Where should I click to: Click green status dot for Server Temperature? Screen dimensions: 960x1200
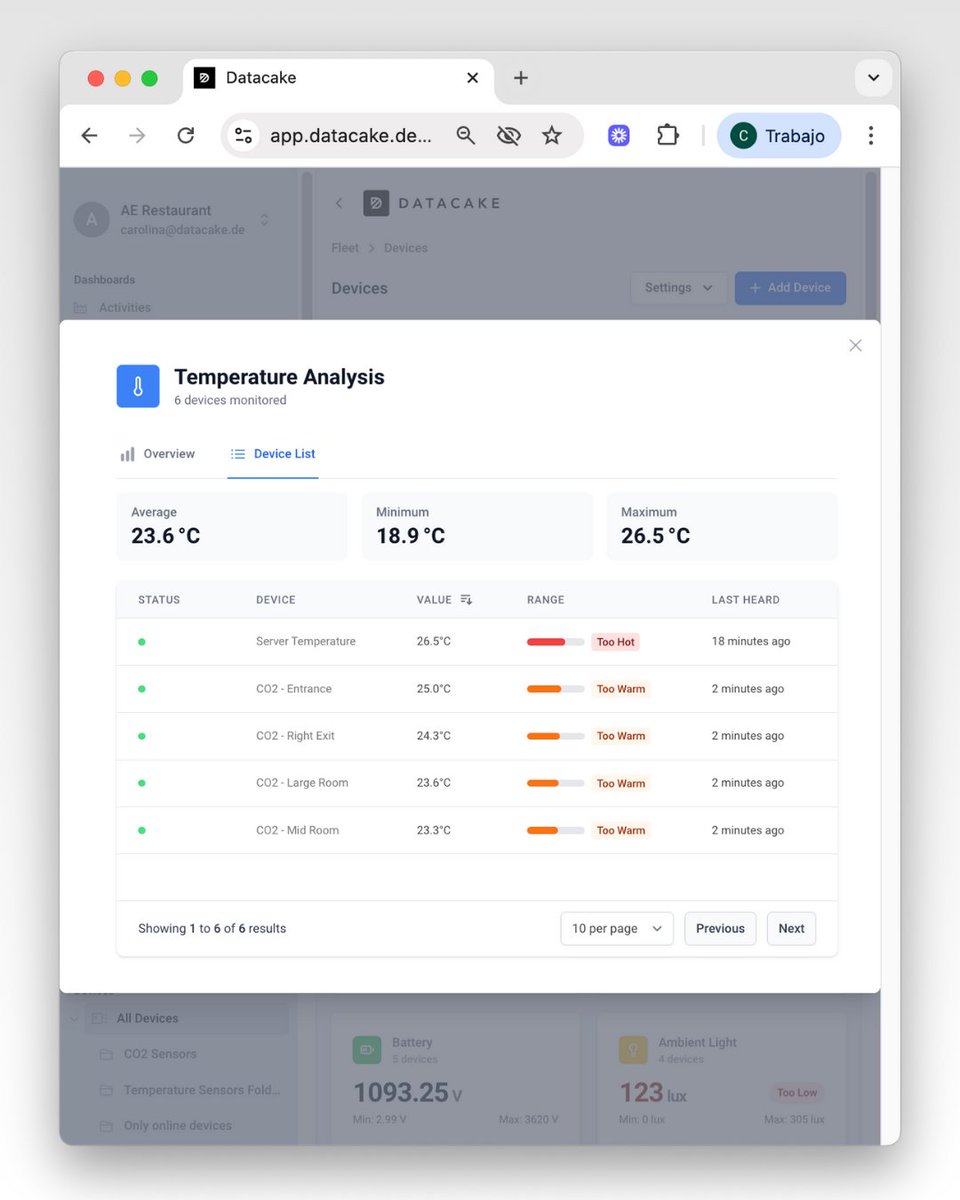[142, 642]
